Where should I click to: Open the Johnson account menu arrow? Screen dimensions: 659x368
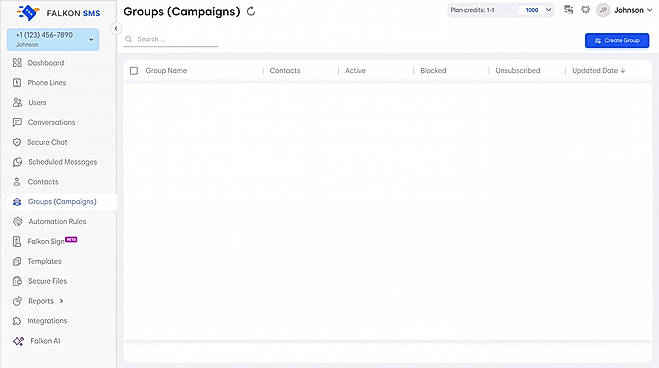pyautogui.click(x=649, y=10)
